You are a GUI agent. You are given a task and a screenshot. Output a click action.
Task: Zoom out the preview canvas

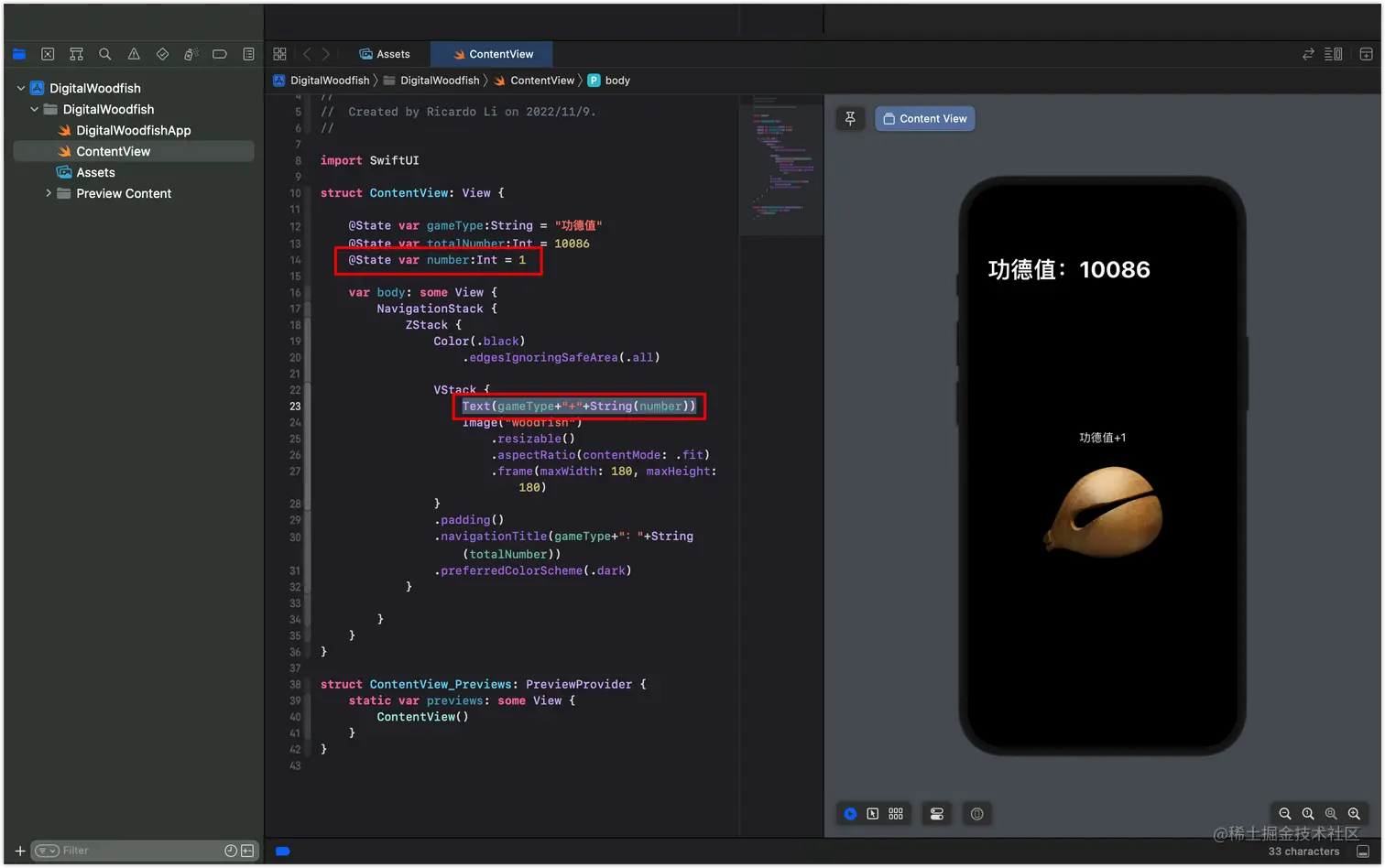(1285, 814)
